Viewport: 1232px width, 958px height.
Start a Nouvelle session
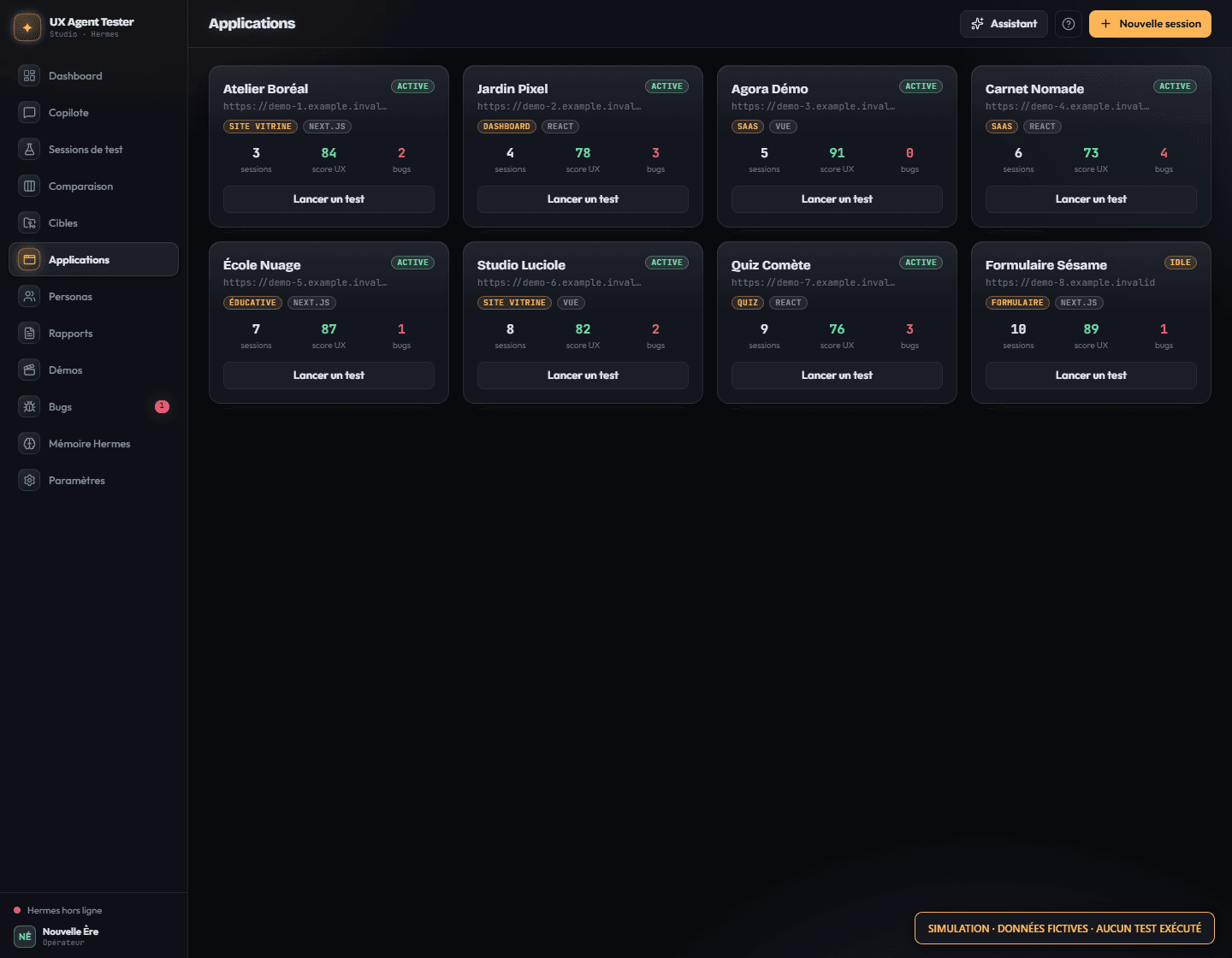pos(1150,24)
